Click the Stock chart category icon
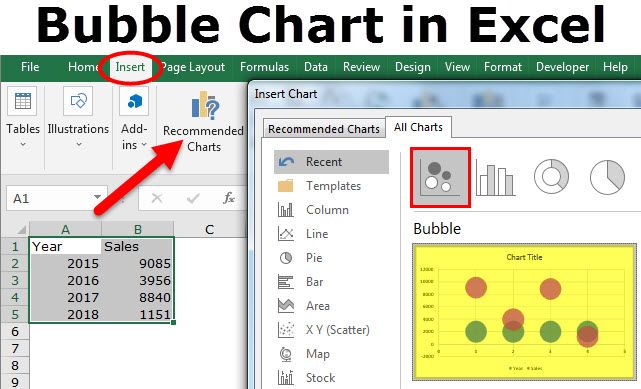This screenshot has height=389, width=641. 285,378
